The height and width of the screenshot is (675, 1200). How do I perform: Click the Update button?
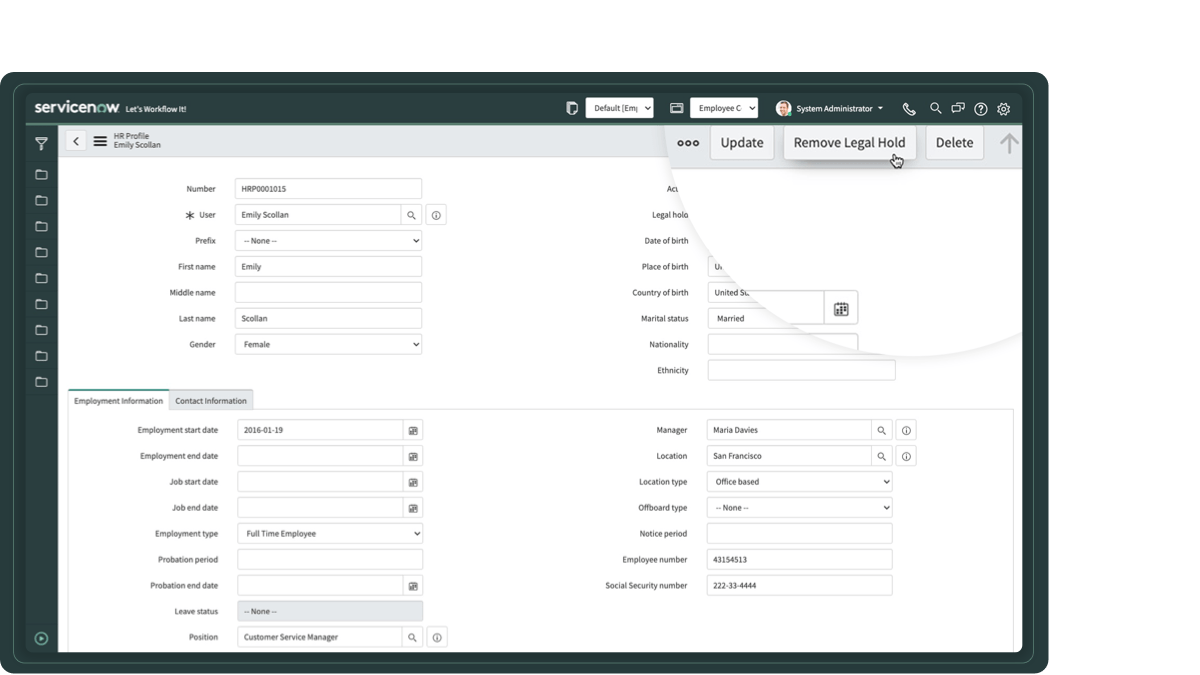point(742,142)
